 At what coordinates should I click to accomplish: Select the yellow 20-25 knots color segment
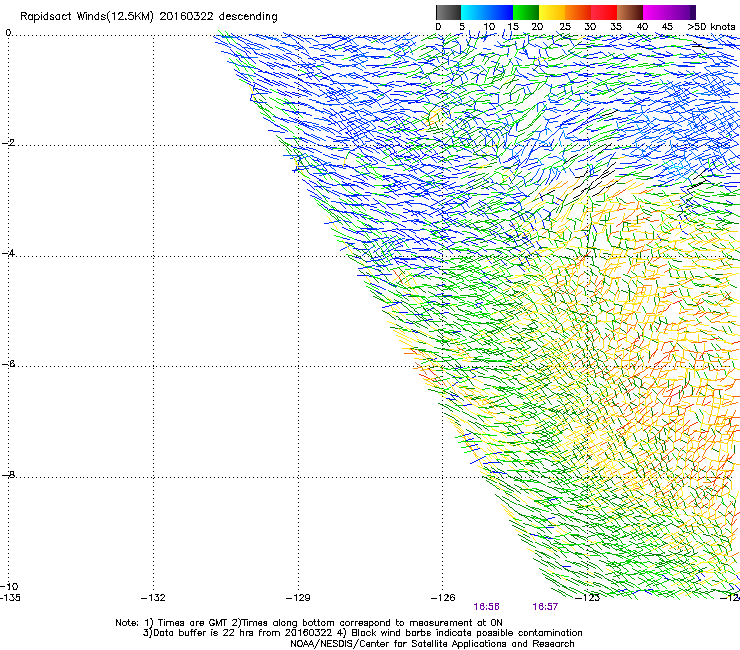[x=552, y=12]
